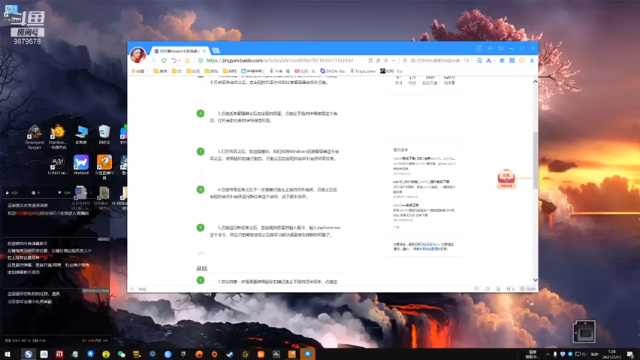The height and width of the screenshot is (360, 640).
Task: Bookmark this page with the star icon
Action: (x=386, y=60)
